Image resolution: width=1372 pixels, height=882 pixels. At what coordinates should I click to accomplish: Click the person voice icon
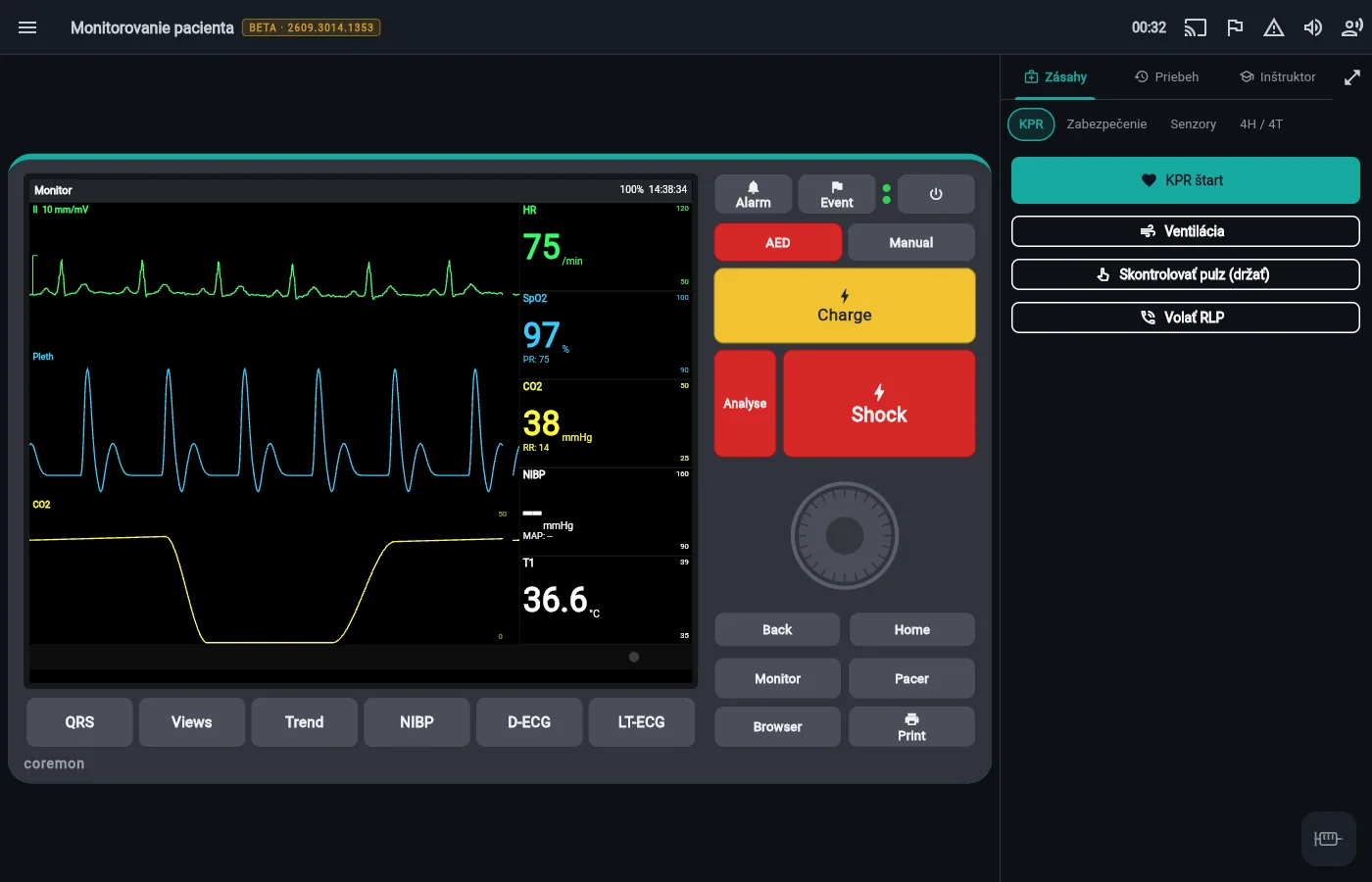point(1352,27)
